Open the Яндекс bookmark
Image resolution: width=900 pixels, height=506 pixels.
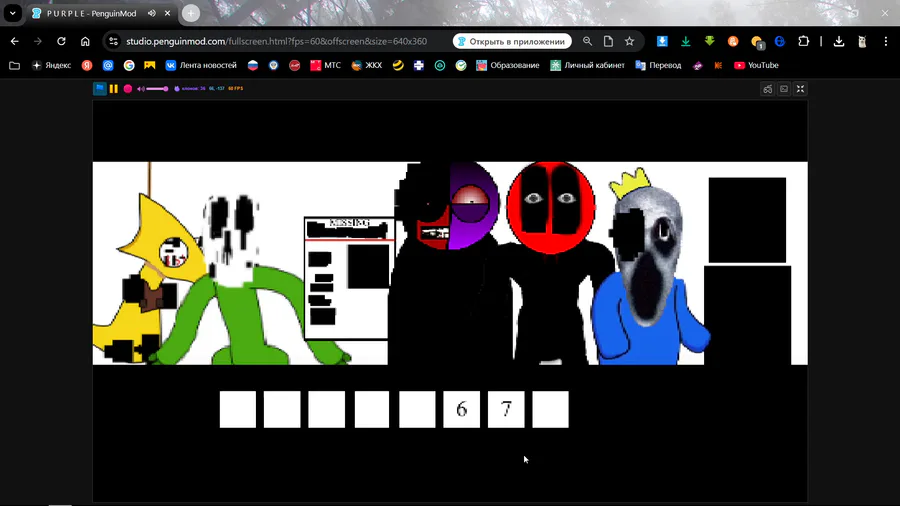coord(51,65)
